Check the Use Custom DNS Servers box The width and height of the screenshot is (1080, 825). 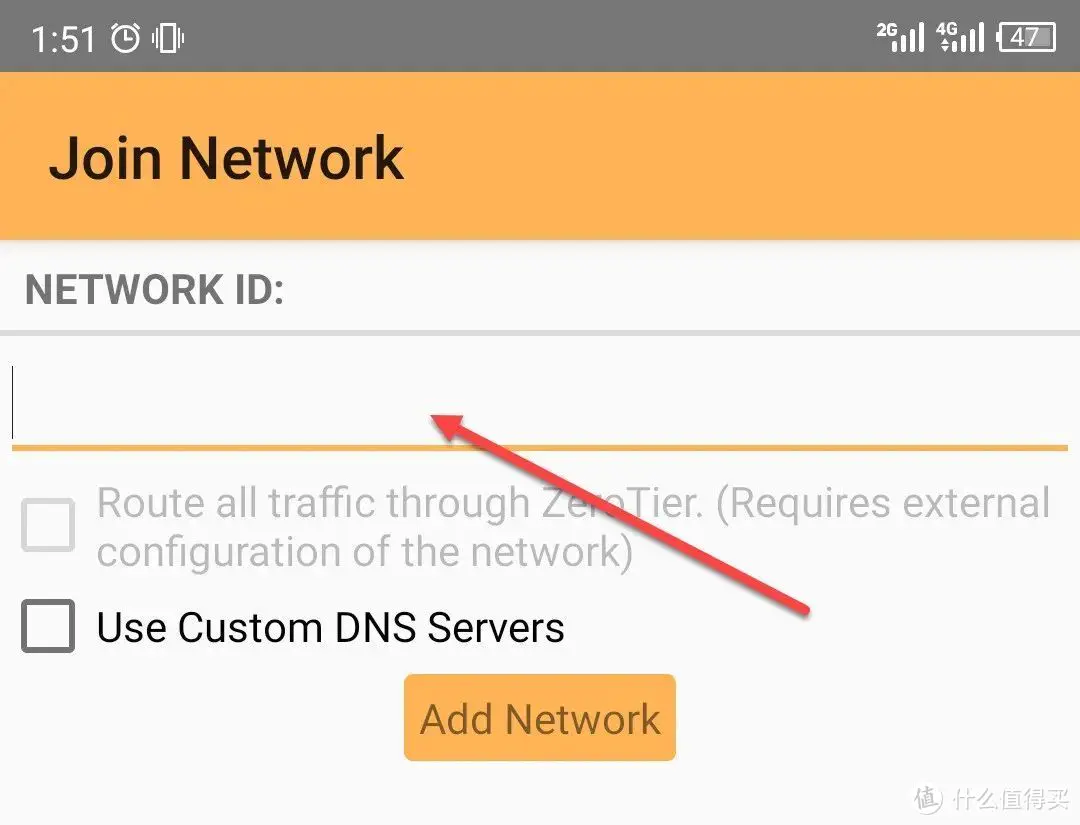point(48,626)
